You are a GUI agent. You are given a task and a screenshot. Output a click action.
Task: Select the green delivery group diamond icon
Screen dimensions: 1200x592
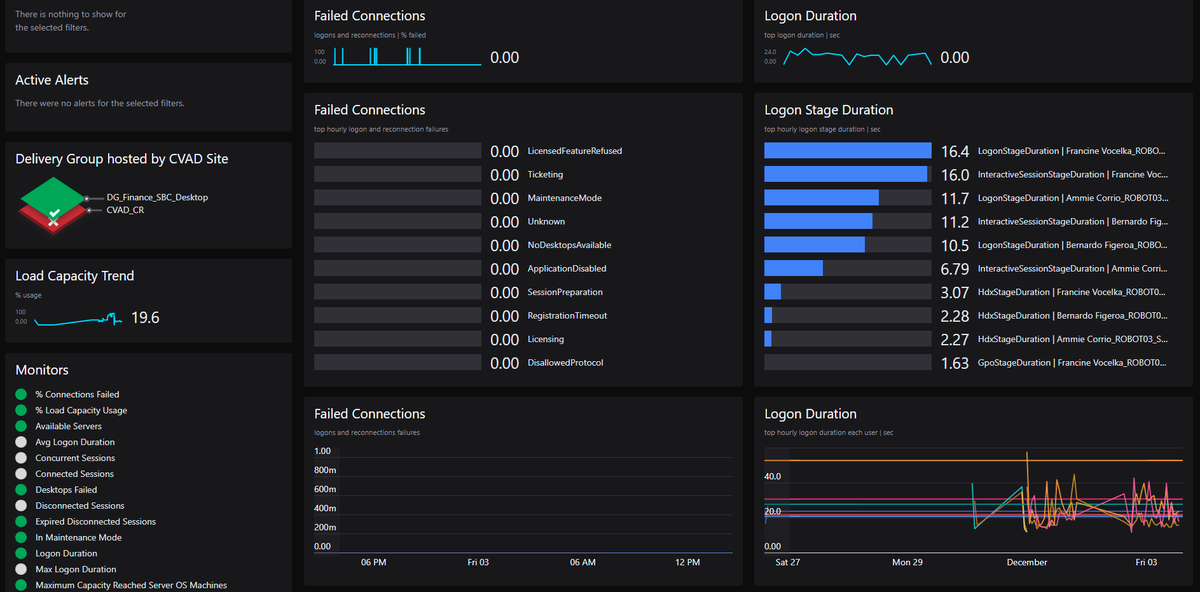coord(54,196)
